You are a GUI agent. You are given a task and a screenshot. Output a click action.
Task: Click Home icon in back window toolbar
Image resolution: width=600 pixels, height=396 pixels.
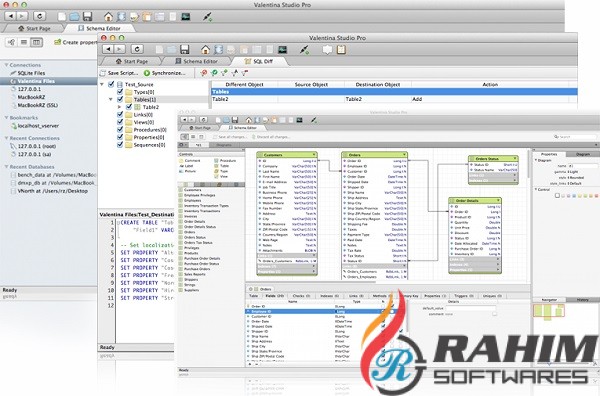click(x=108, y=16)
